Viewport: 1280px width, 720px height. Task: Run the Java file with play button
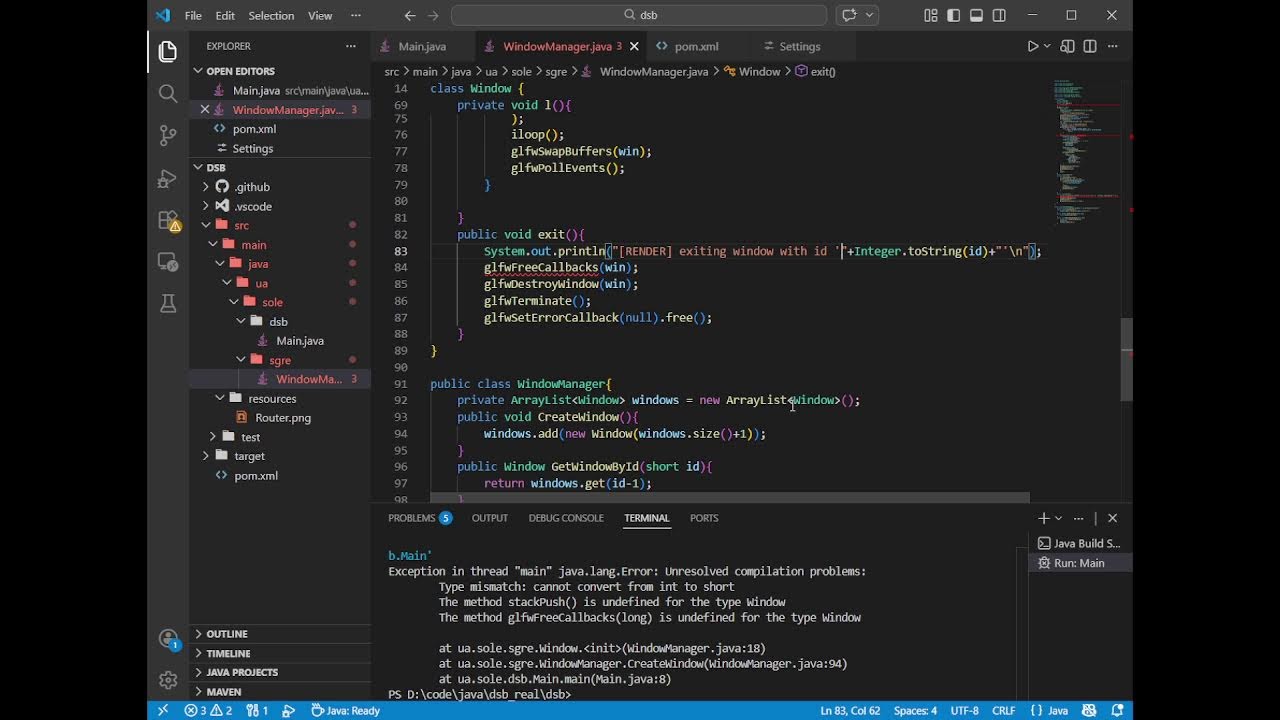(x=1033, y=46)
